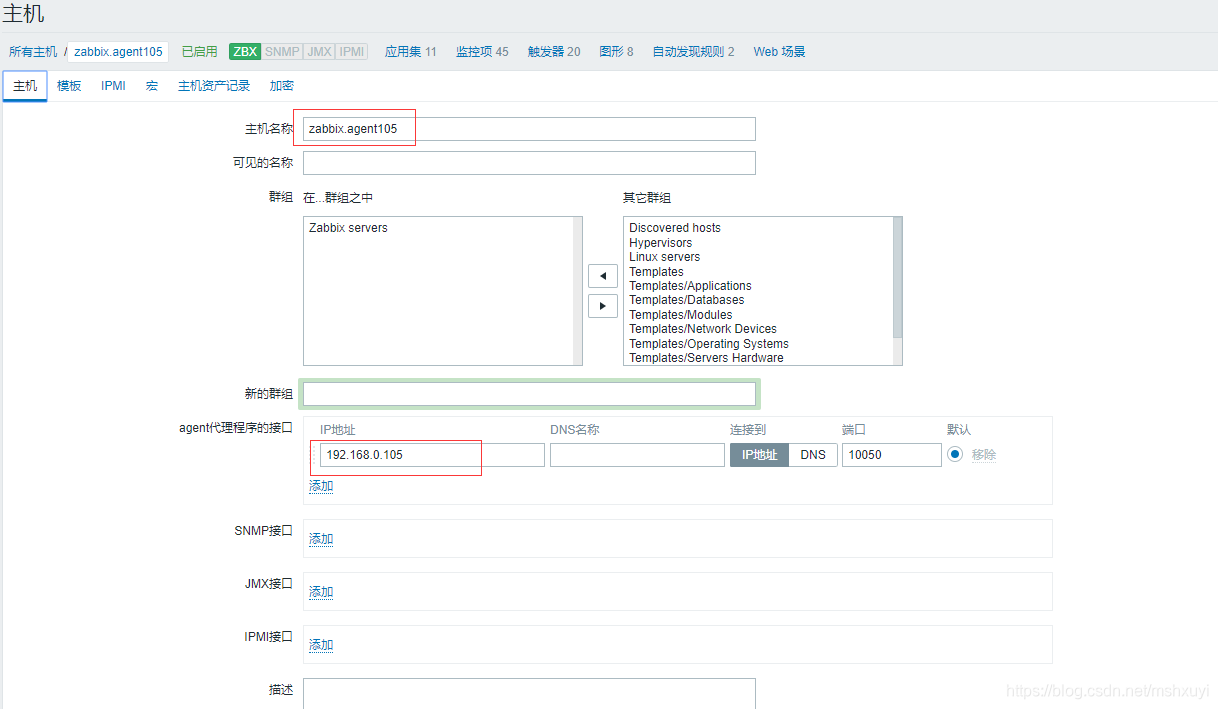Open 监控项 45 link
This screenshot has width=1218, height=709.
point(482,51)
